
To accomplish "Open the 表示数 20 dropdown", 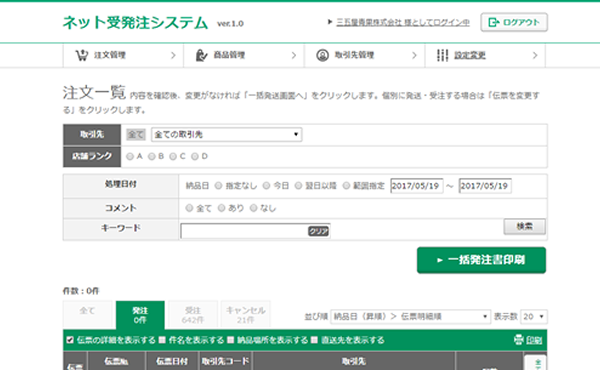I will coord(534,316).
